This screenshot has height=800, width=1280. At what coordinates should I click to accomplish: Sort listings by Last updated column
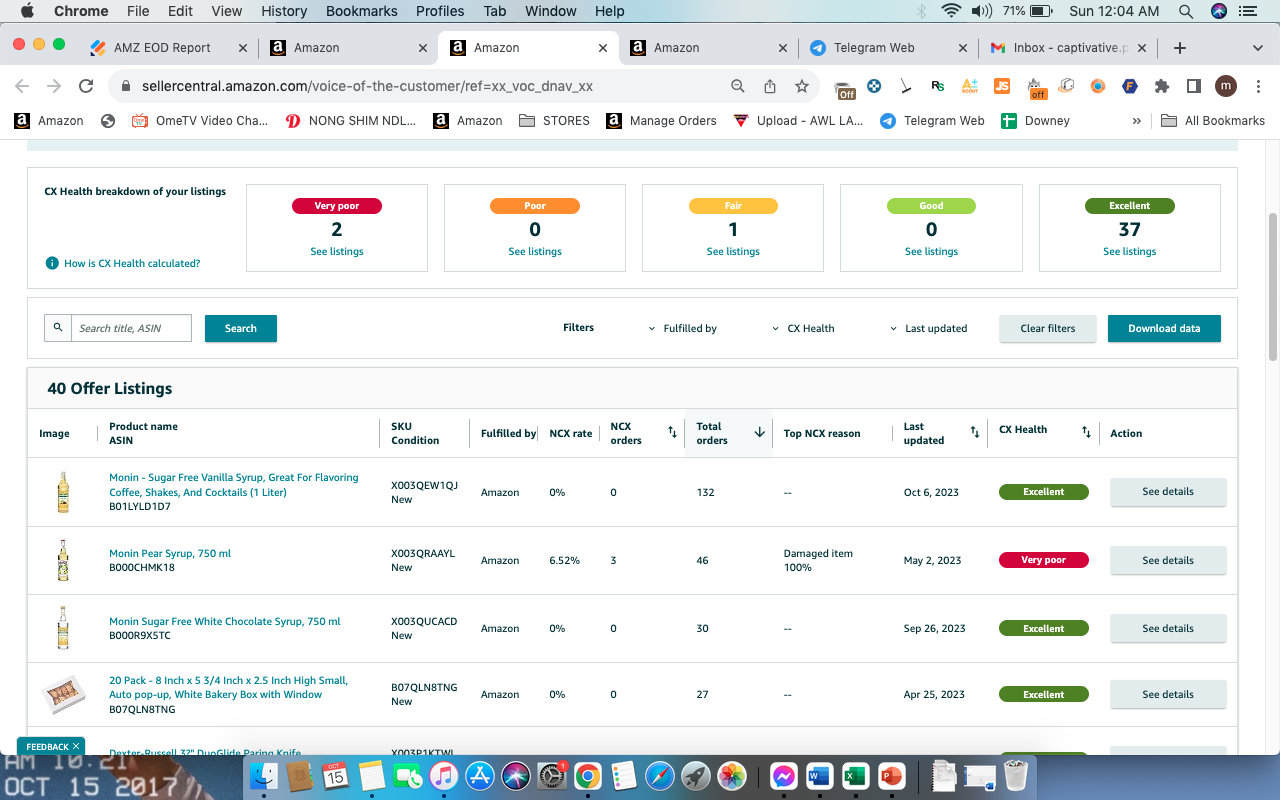975,432
